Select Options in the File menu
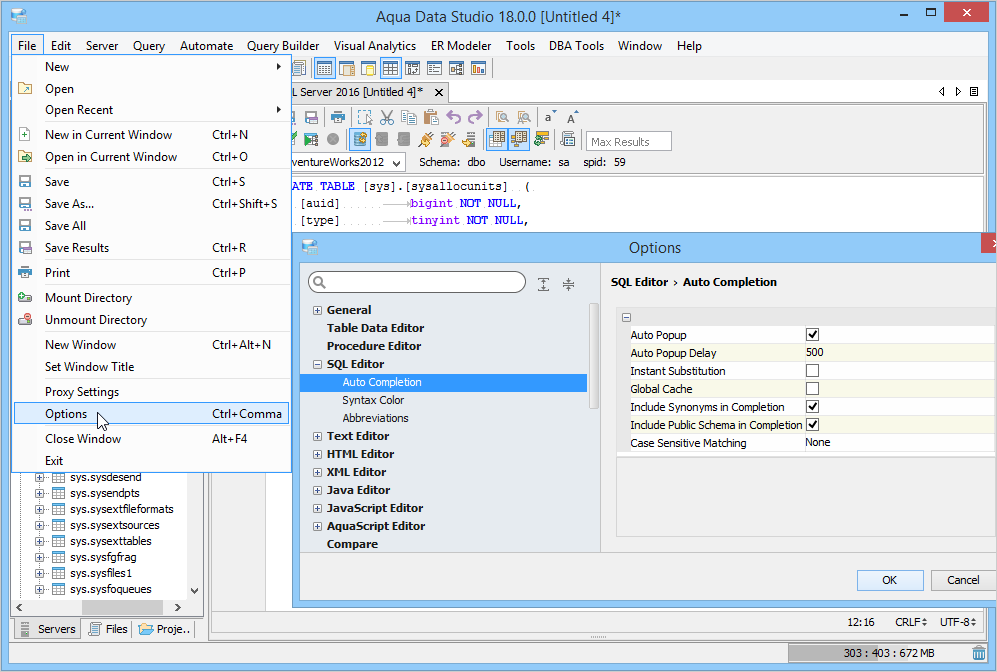 pos(66,414)
